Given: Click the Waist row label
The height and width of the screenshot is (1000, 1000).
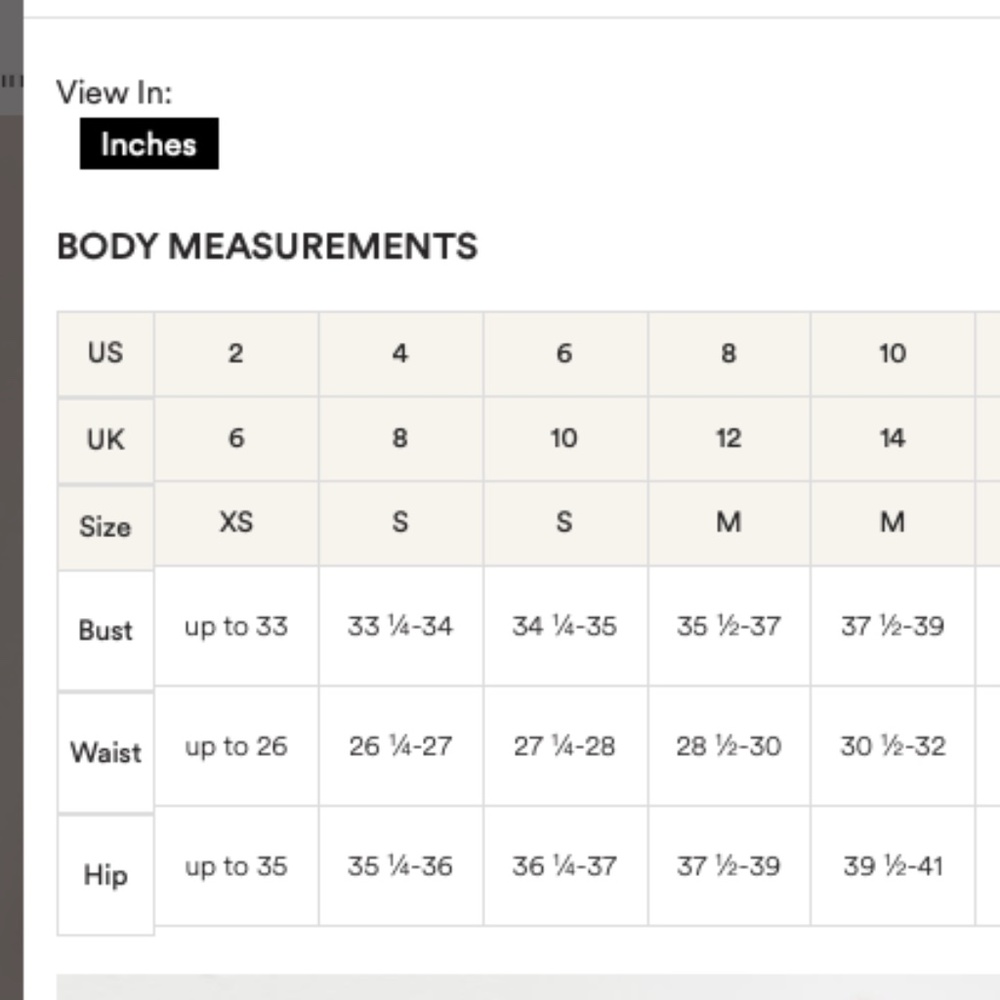Looking at the screenshot, I should [x=106, y=753].
